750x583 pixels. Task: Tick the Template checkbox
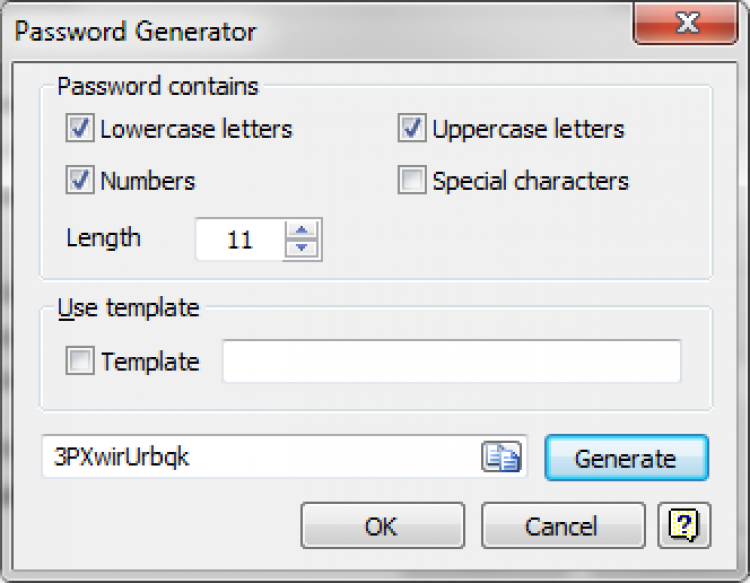click(x=79, y=362)
